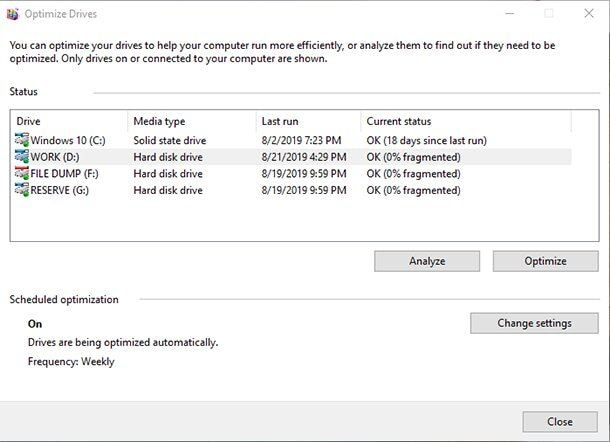The width and height of the screenshot is (610, 442).
Task: Select FILE DUMP row's 0% fragmented status
Action: 413,173
